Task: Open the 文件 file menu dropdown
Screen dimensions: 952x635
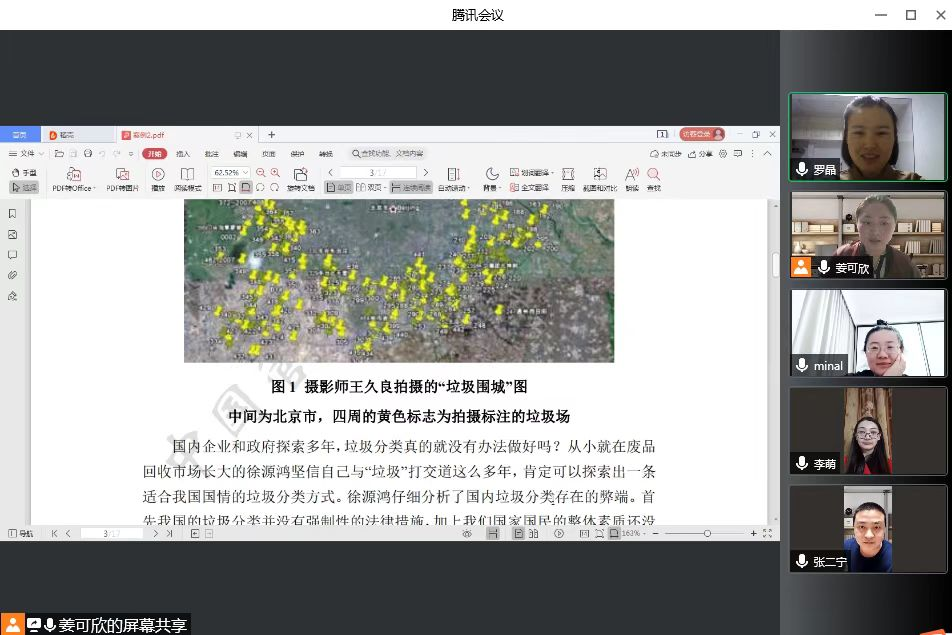Action: [27, 154]
